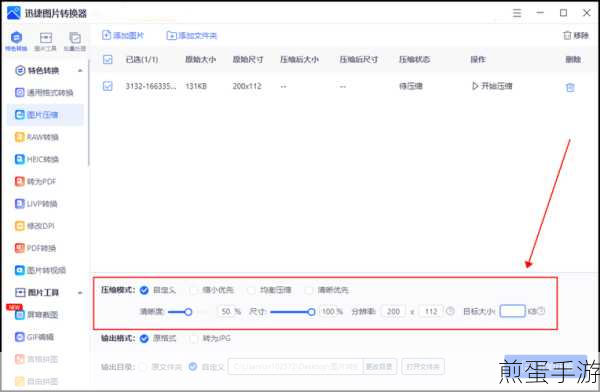
Task: Select 原文件夹 output directory radio
Action: [x=142, y=367]
